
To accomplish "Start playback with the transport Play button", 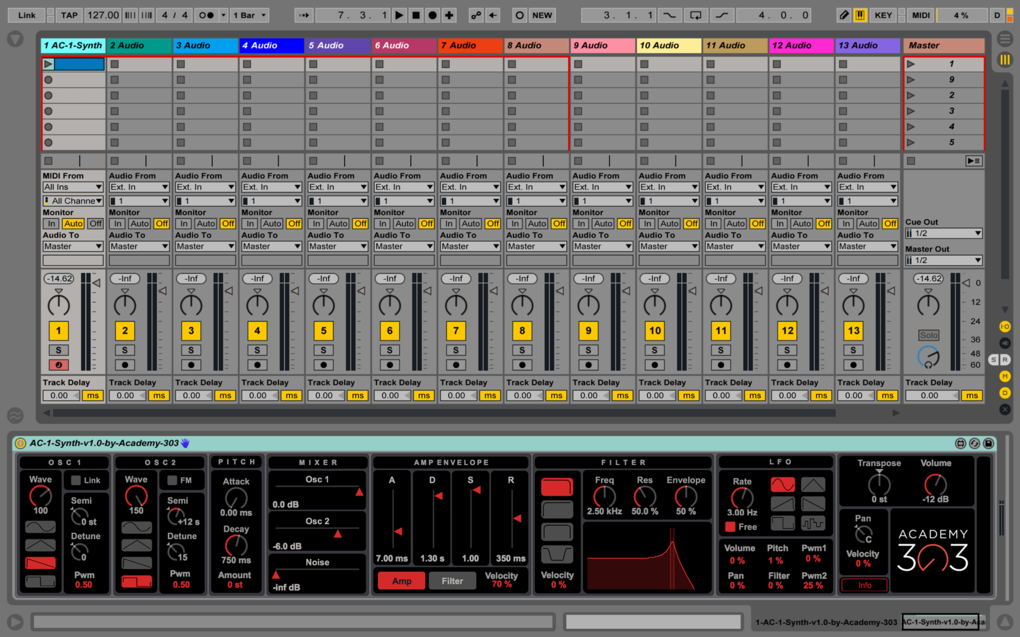I will coord(399,15).
